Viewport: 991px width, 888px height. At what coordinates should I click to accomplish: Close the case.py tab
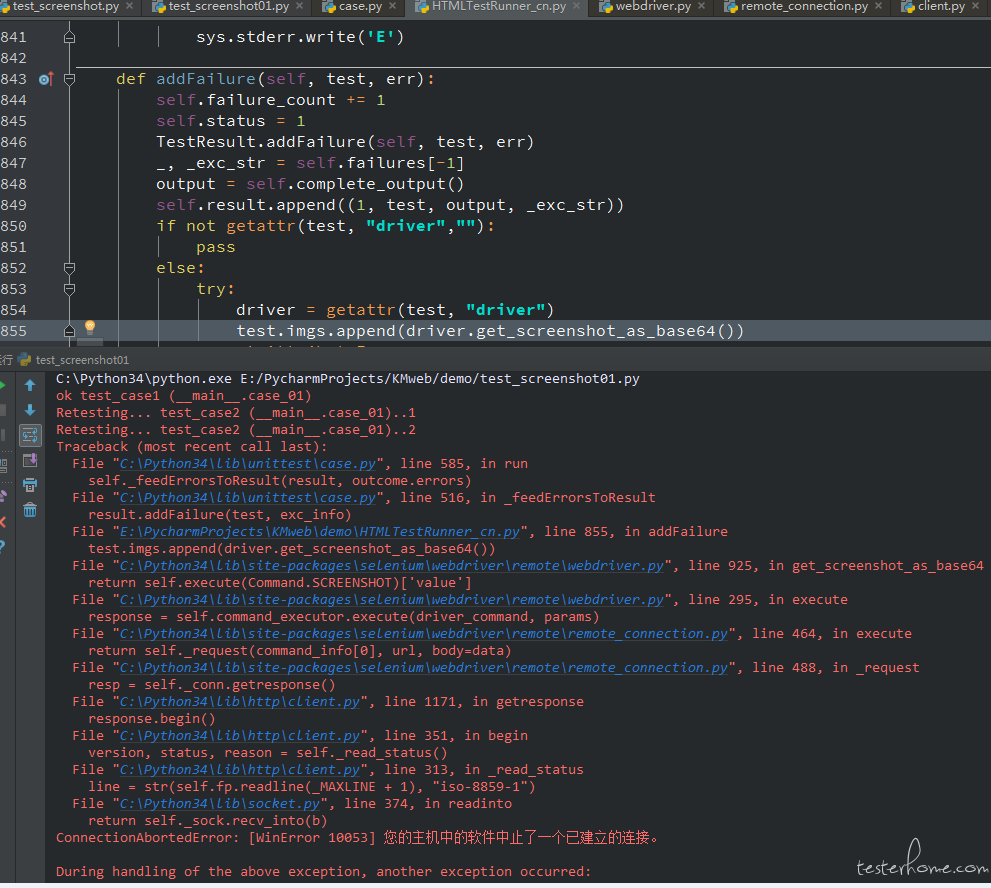(392, 6)
